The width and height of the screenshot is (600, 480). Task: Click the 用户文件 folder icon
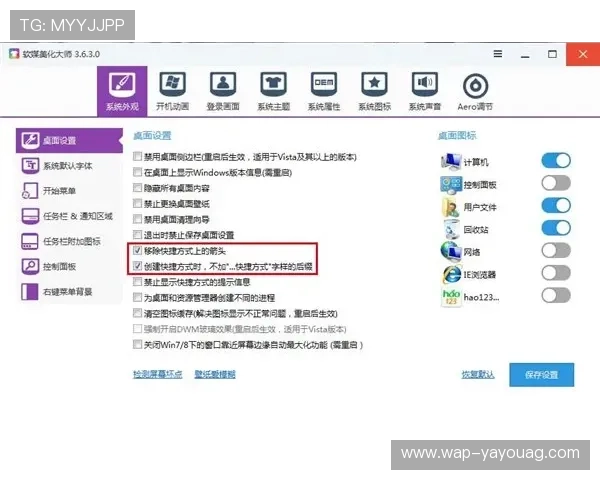point(451,207)
